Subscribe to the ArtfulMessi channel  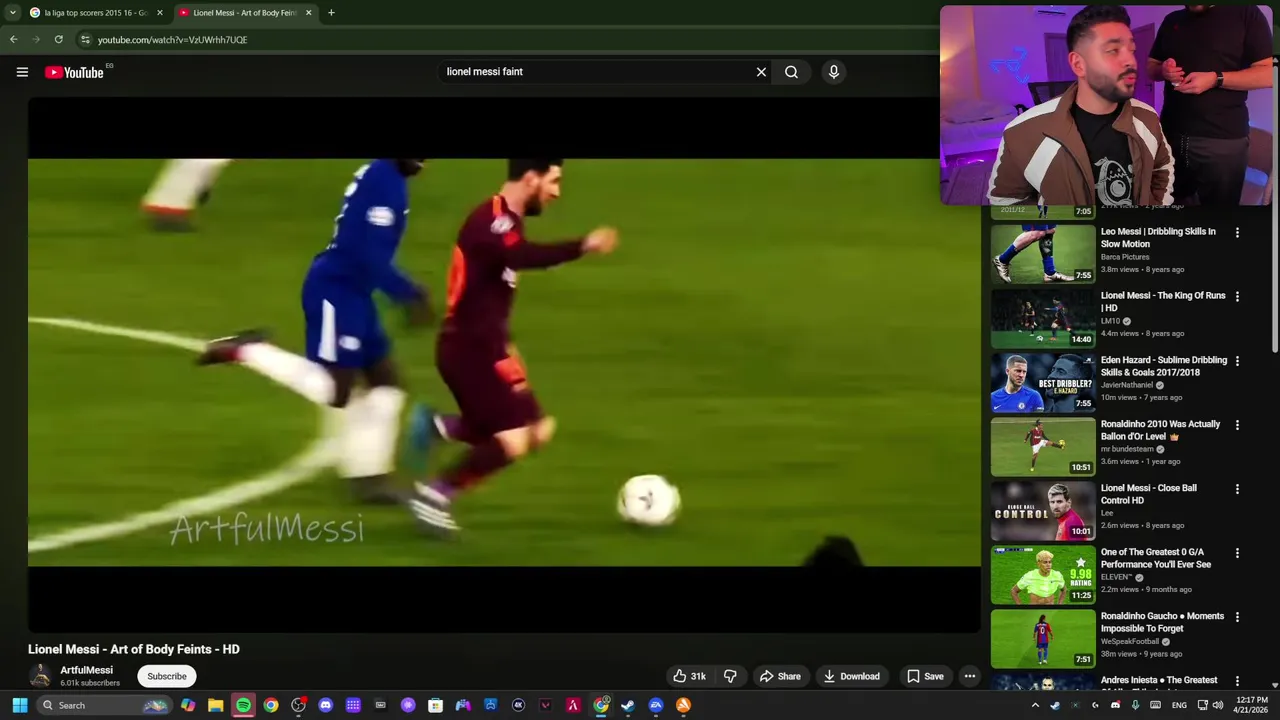point(167,676)
